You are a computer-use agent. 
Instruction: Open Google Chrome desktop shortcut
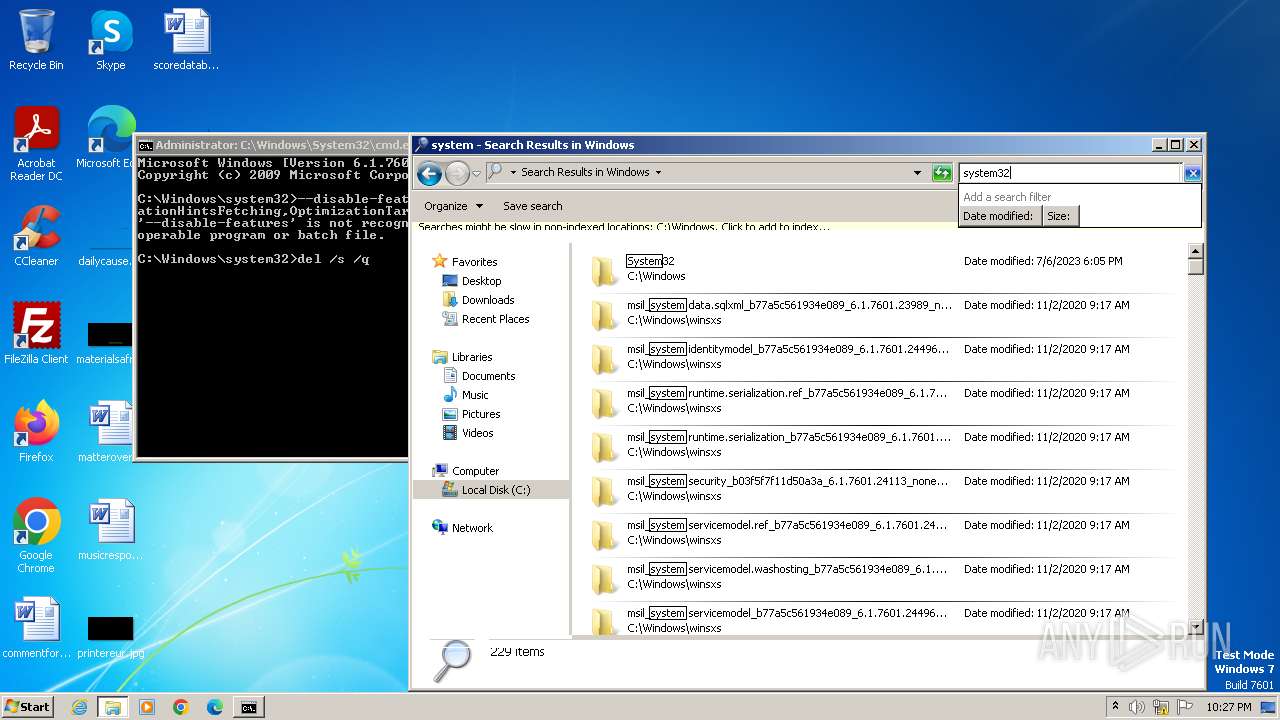coord(36,536)
